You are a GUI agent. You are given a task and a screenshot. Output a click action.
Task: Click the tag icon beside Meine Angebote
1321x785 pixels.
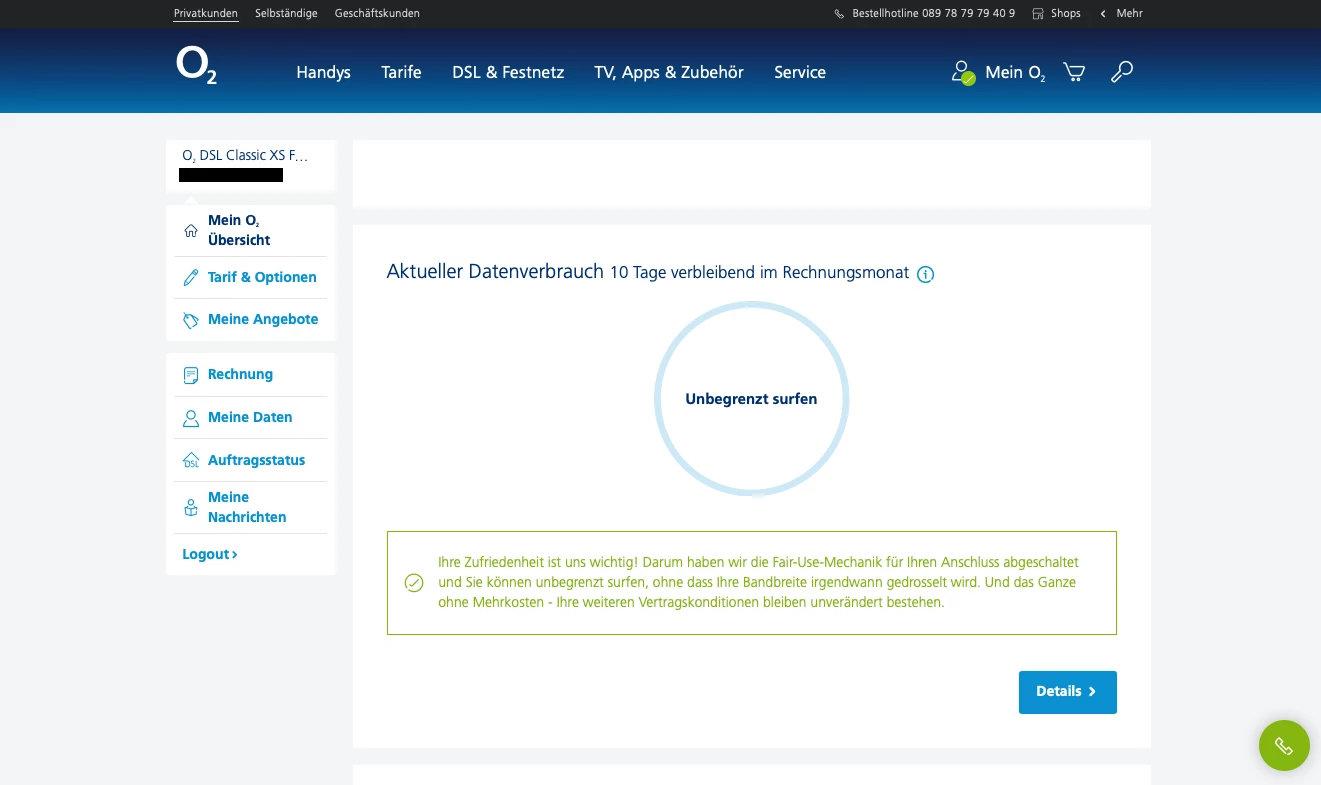pos(191,320)
